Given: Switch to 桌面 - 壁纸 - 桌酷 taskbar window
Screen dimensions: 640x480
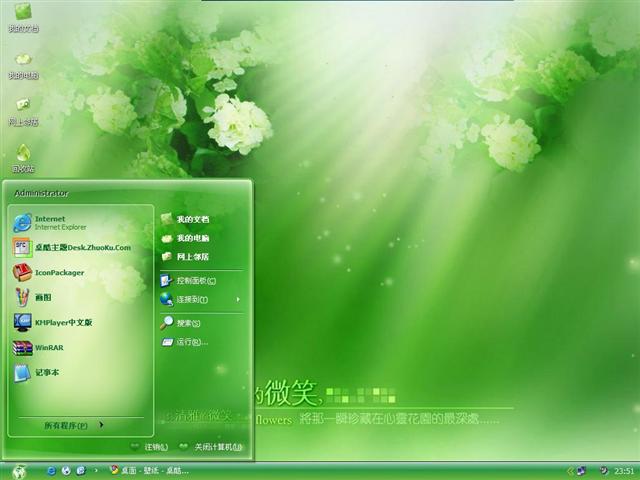Looking at the screenshot, I should (149, 471).
